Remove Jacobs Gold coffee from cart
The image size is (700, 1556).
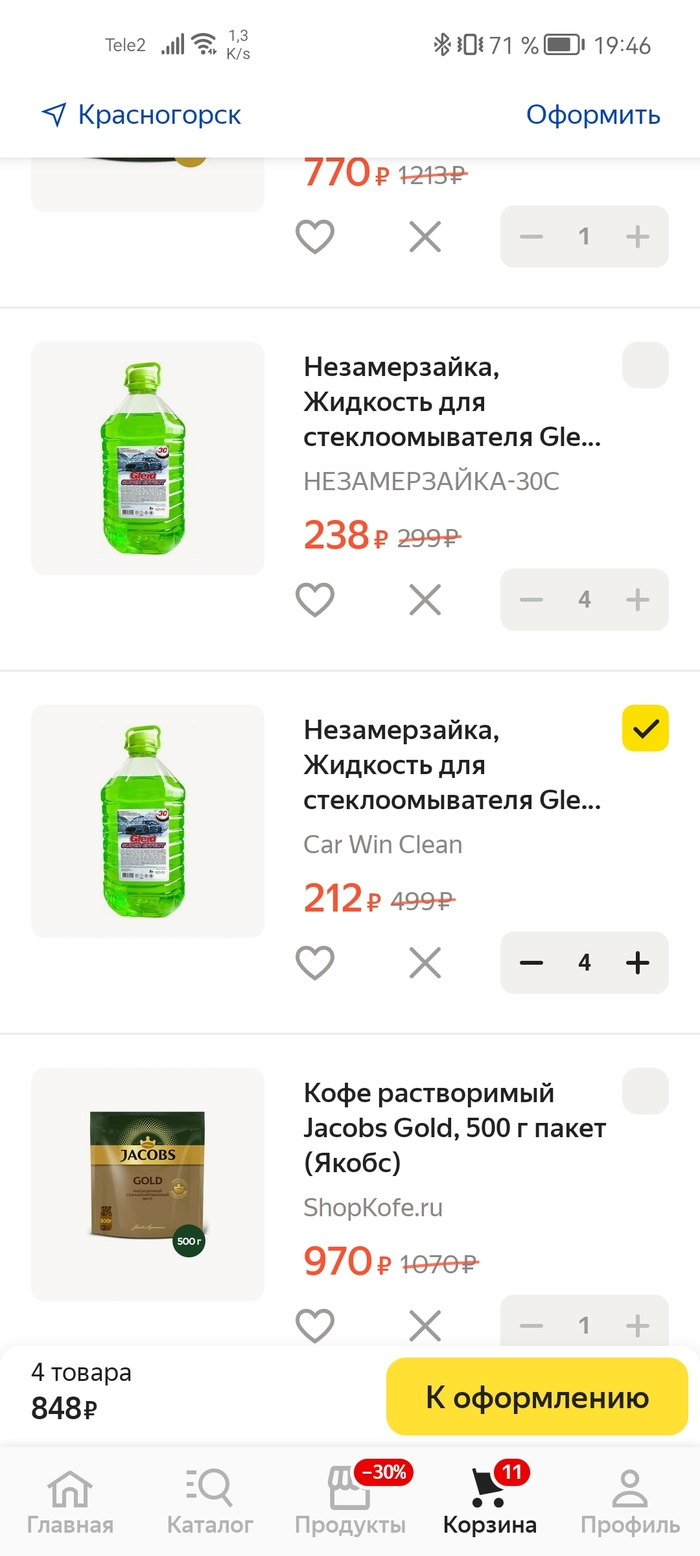[425, 1325]
